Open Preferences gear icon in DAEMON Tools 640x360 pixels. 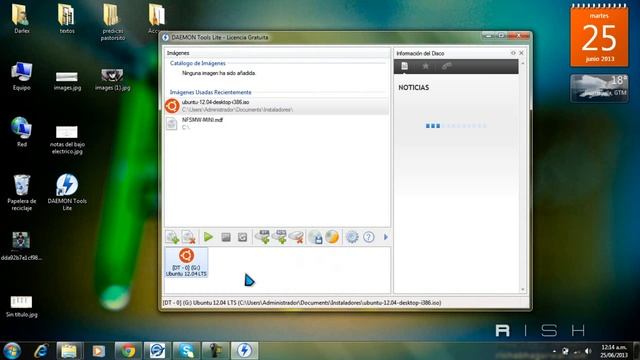(x=352, y=237)
